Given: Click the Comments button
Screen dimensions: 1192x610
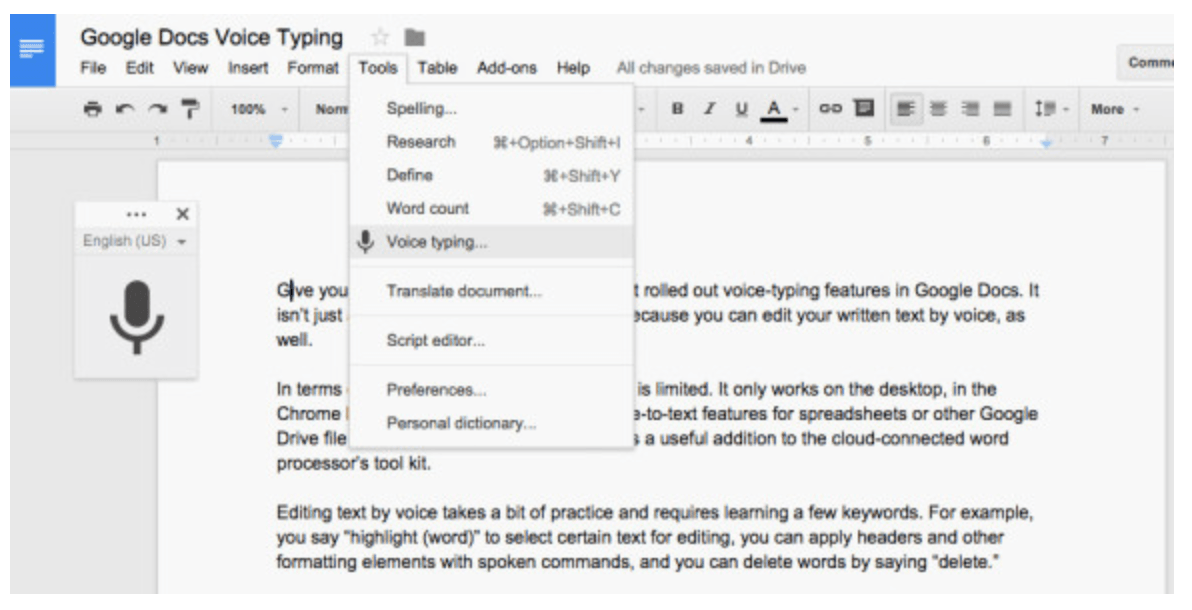Looking at the screenshot, I should coord(1146,62).
